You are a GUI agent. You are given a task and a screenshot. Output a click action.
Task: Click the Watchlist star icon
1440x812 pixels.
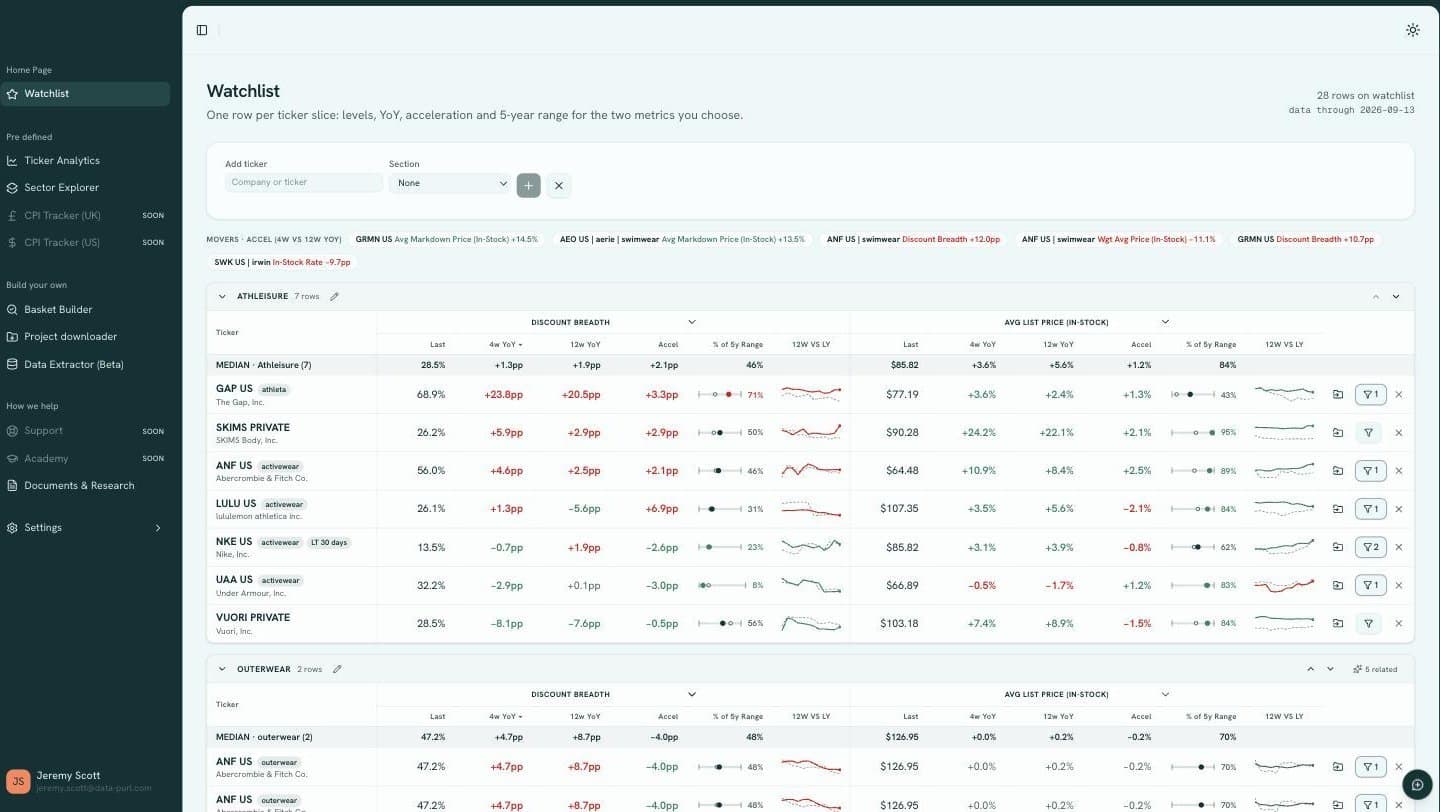(13, 94)
